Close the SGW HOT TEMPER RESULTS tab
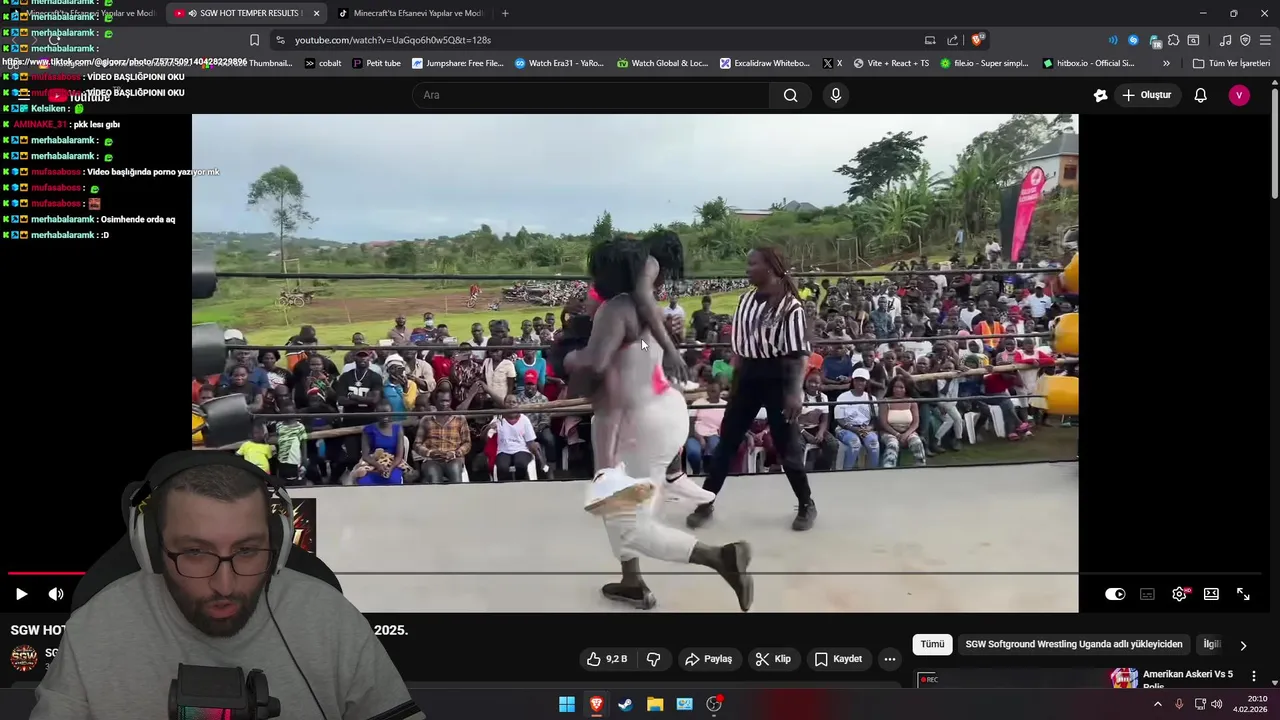Image resolution: width=1280 pixels, height=720 pixels. click(316, 13)
